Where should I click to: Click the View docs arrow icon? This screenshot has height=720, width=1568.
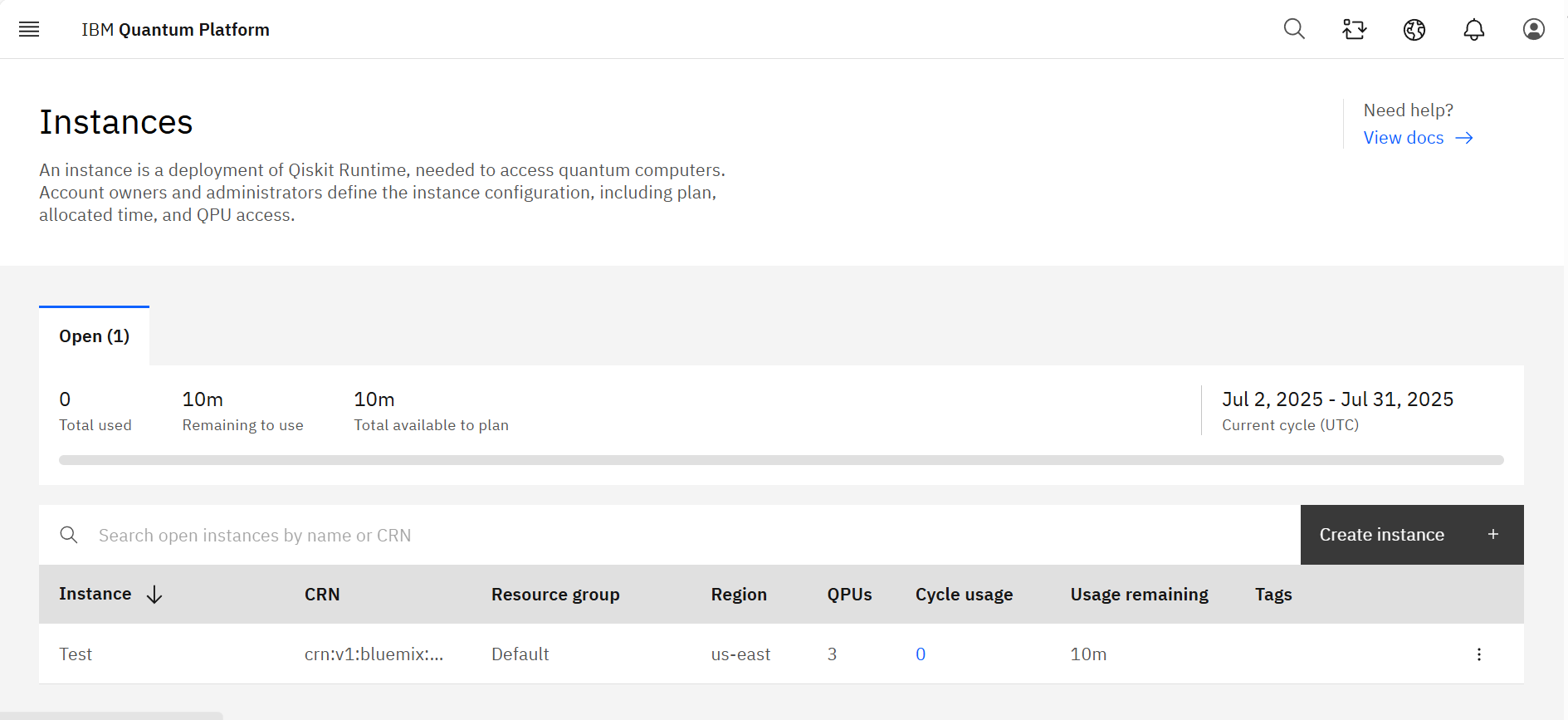[1464, 138]
